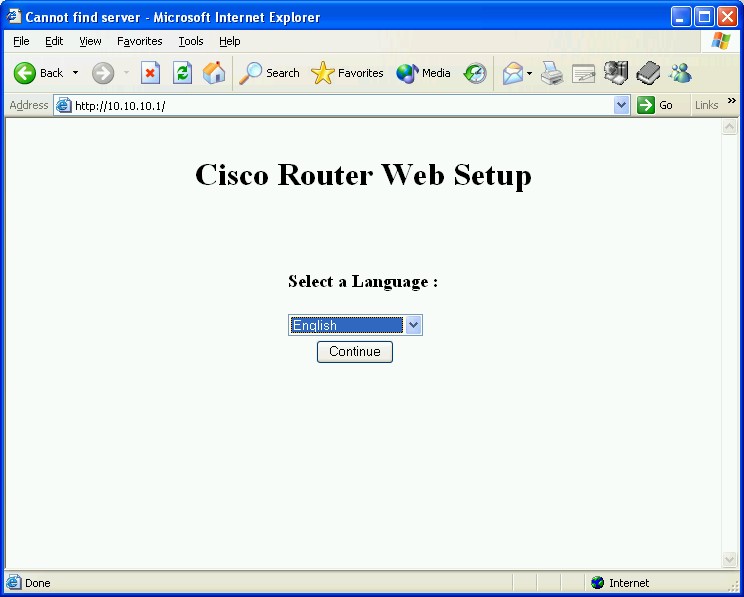The height and width of the screenshot is (597, 744).
Task: Click the Edit page toolbar icon
Action: point(584,74)
